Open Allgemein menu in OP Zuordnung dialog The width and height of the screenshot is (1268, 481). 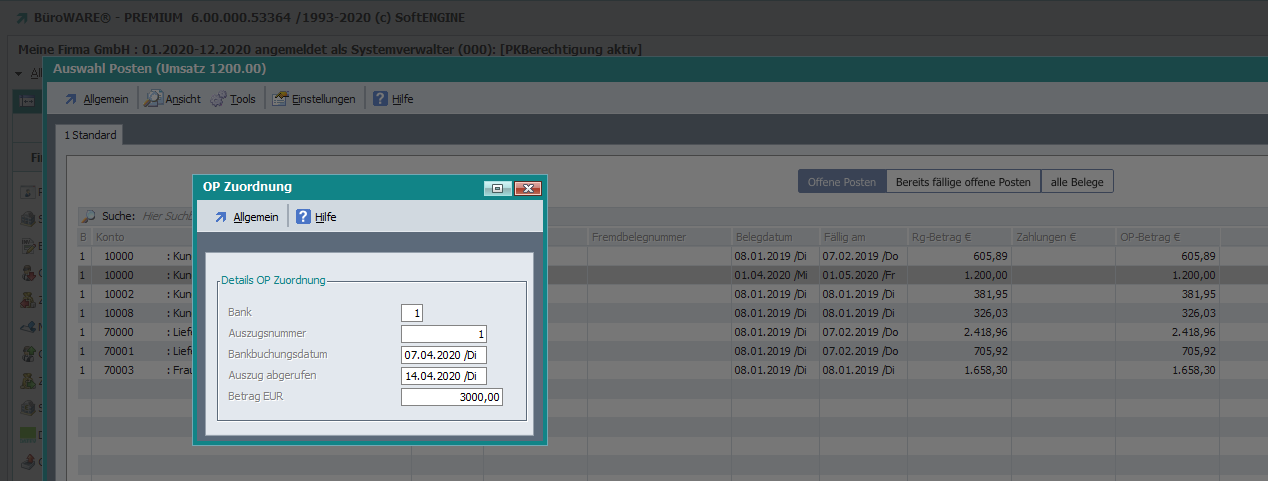tap(255, 217)
